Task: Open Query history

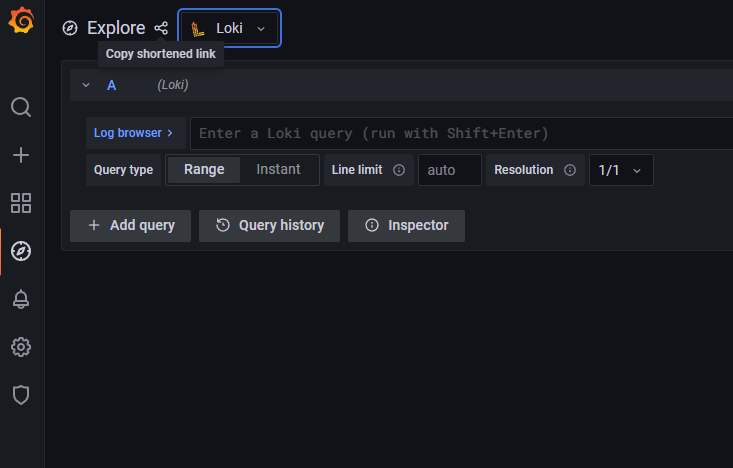Action: point(270,226)
